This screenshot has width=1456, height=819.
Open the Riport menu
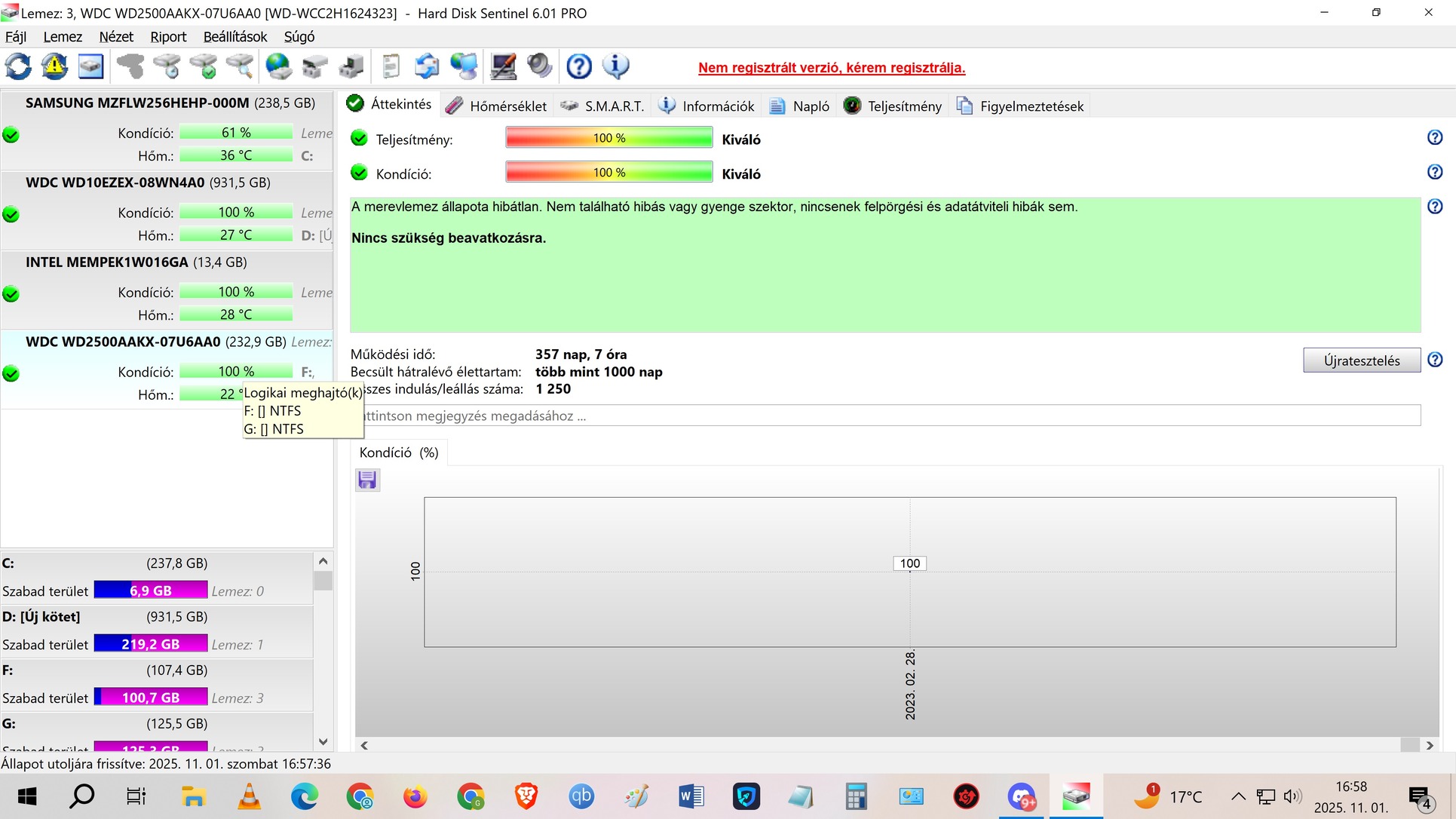167,37
